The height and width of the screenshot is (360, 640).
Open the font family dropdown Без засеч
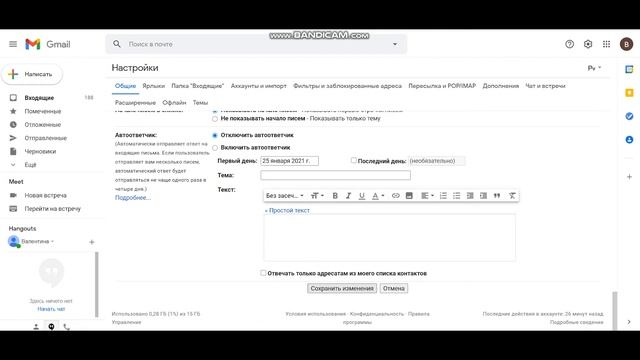click(x=284, y=196)
